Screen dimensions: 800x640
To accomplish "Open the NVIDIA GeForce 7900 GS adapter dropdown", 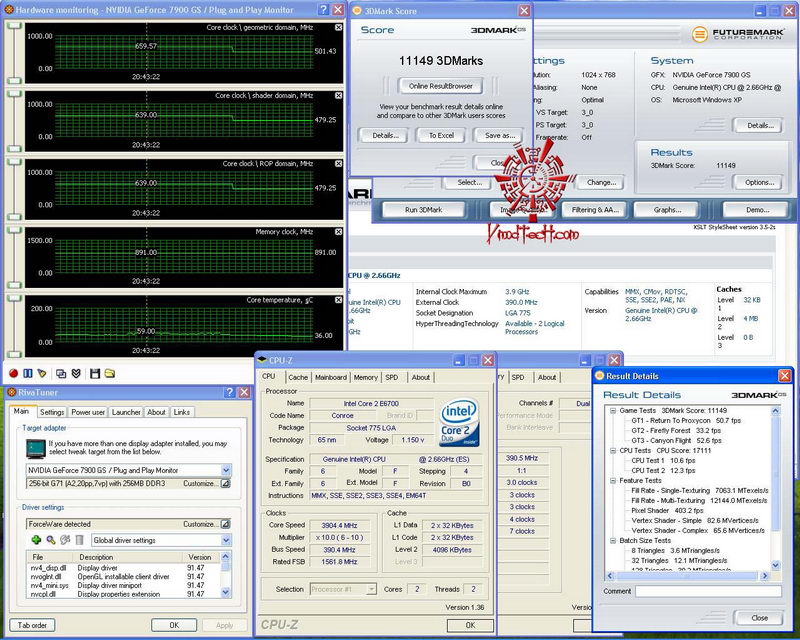I will pos(226,470).
